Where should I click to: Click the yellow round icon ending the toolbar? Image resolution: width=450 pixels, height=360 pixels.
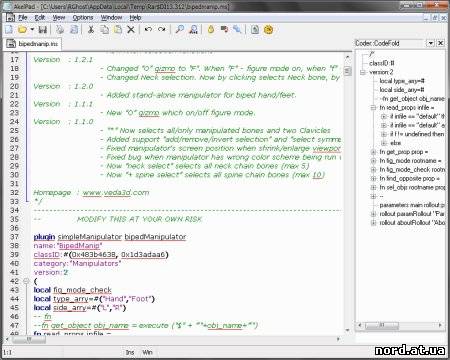[268, 30]
